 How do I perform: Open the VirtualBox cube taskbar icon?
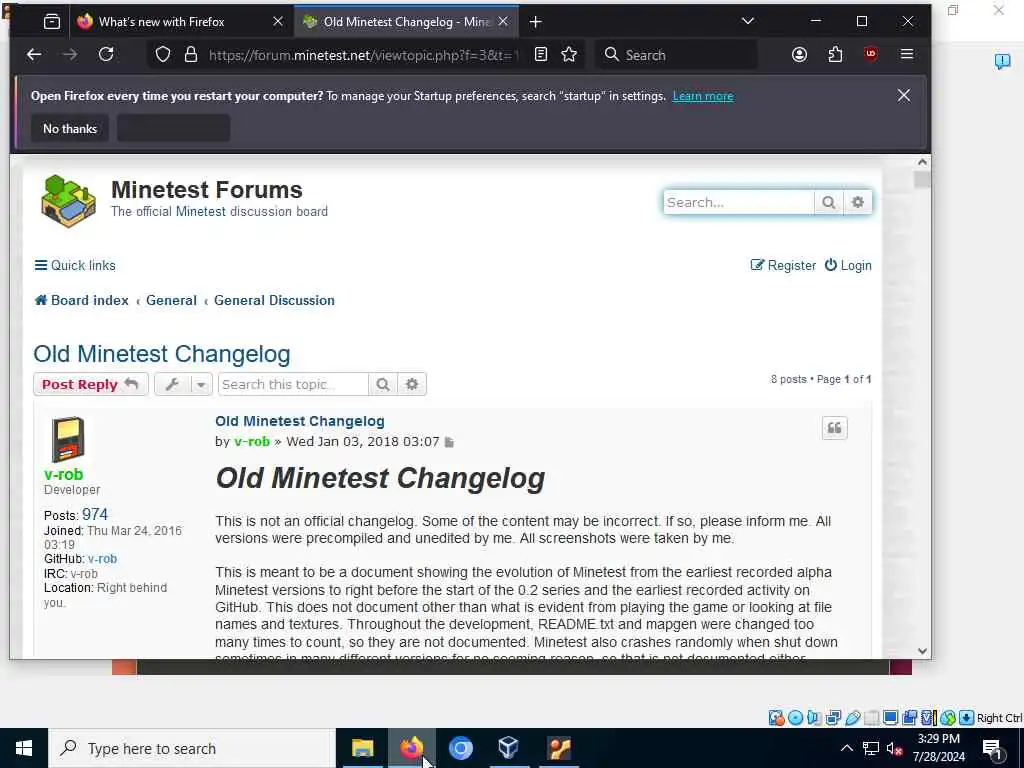coord(509,748)
